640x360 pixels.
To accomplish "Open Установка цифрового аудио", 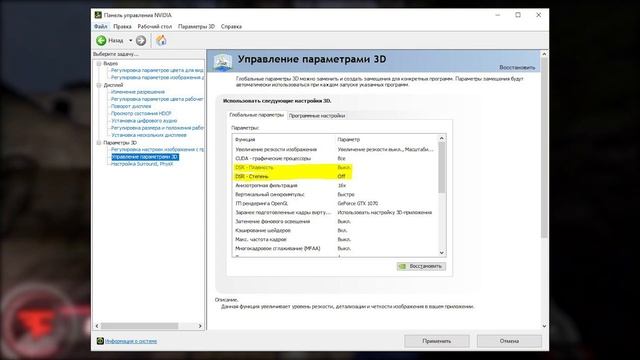I will (144, 121).
